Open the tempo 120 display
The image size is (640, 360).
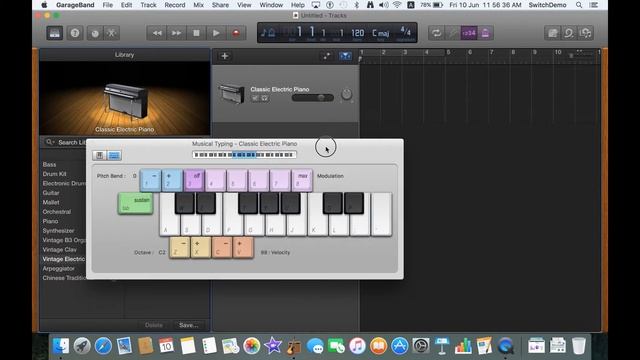click(x=358, y=33)
